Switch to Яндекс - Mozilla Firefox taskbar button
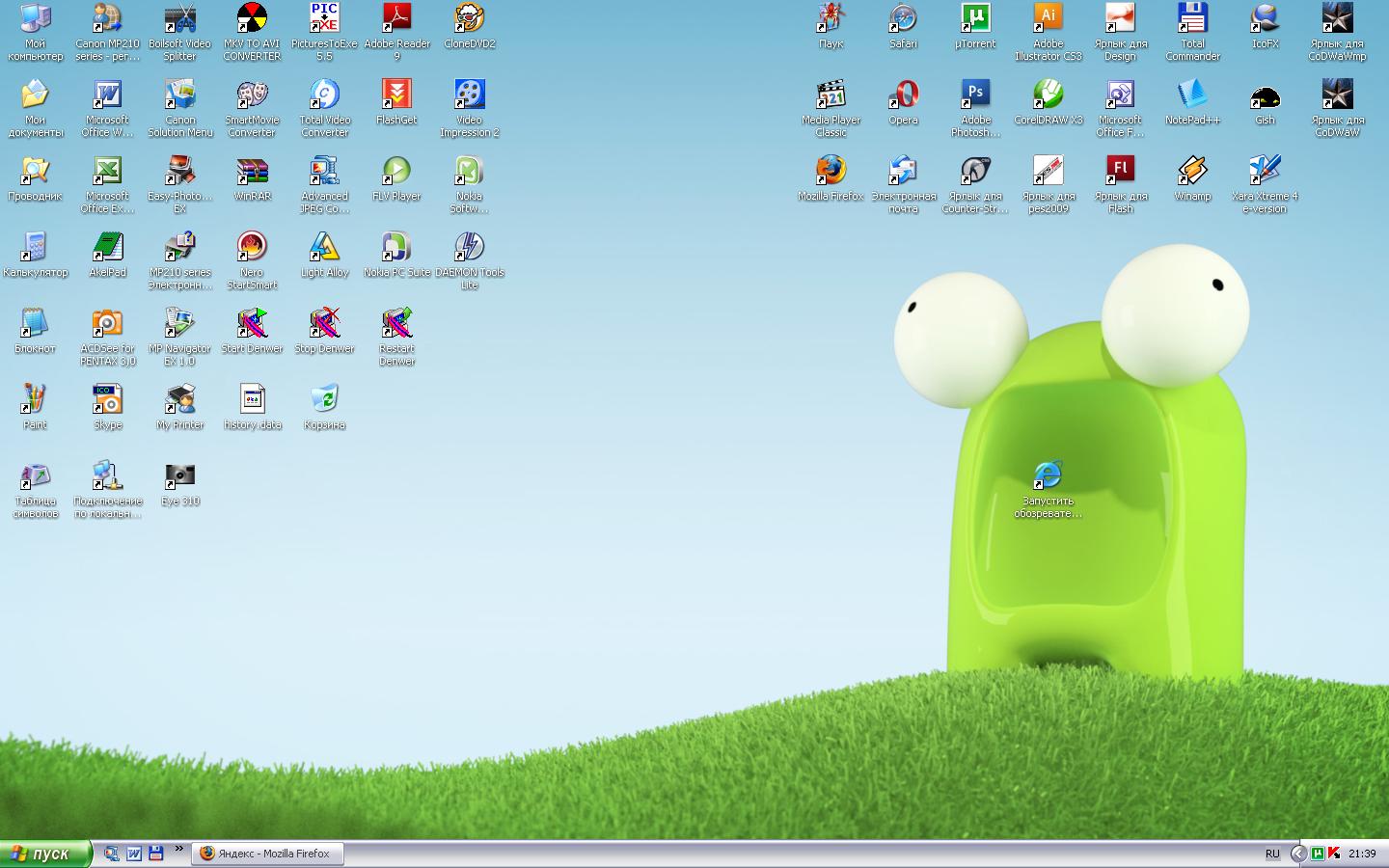 click(268, 854)
